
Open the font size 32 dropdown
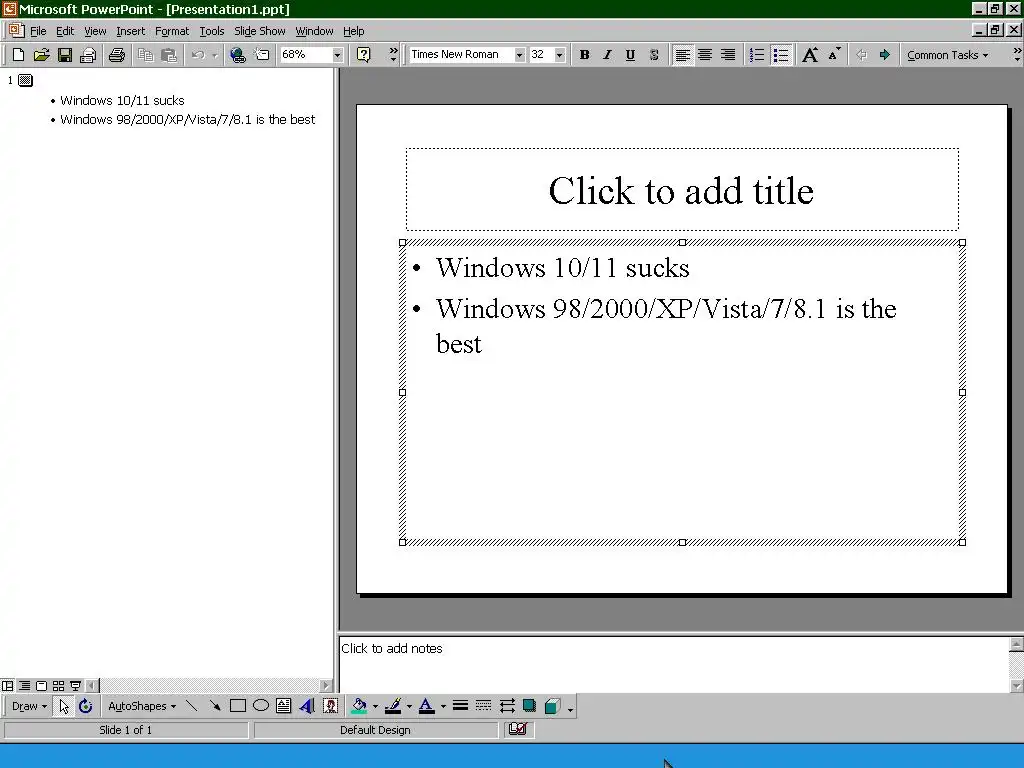[559, 55]
